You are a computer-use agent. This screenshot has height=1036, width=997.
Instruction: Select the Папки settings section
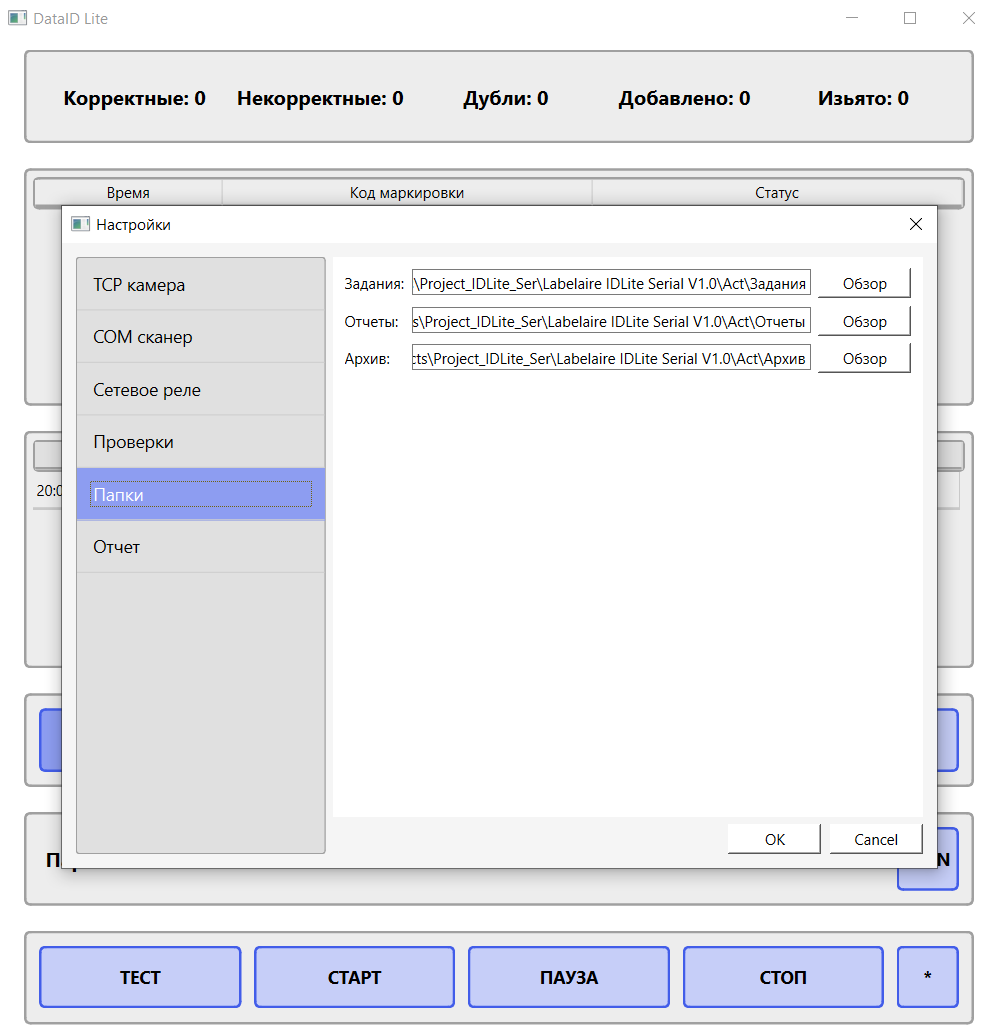click(x=200, y=494)
